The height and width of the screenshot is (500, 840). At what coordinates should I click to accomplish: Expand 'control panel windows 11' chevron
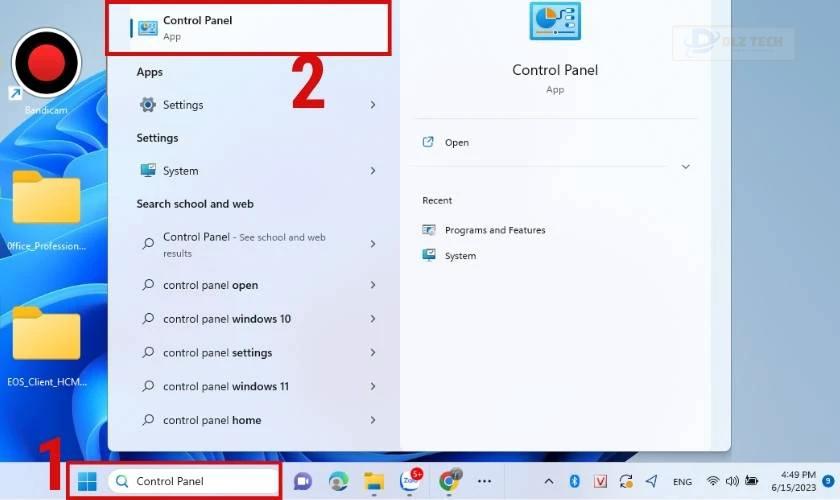click(x=373, y=386)
